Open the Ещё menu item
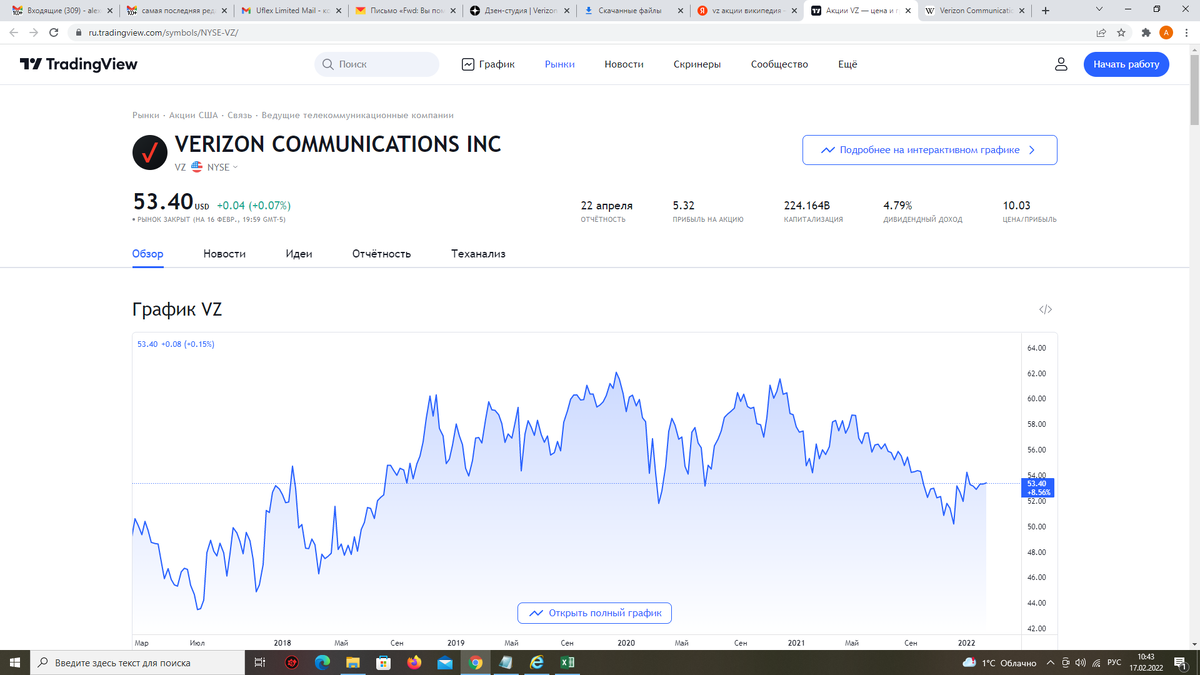Image resolution: width=1200 pixels, height=675 pixels. [848, 64]
